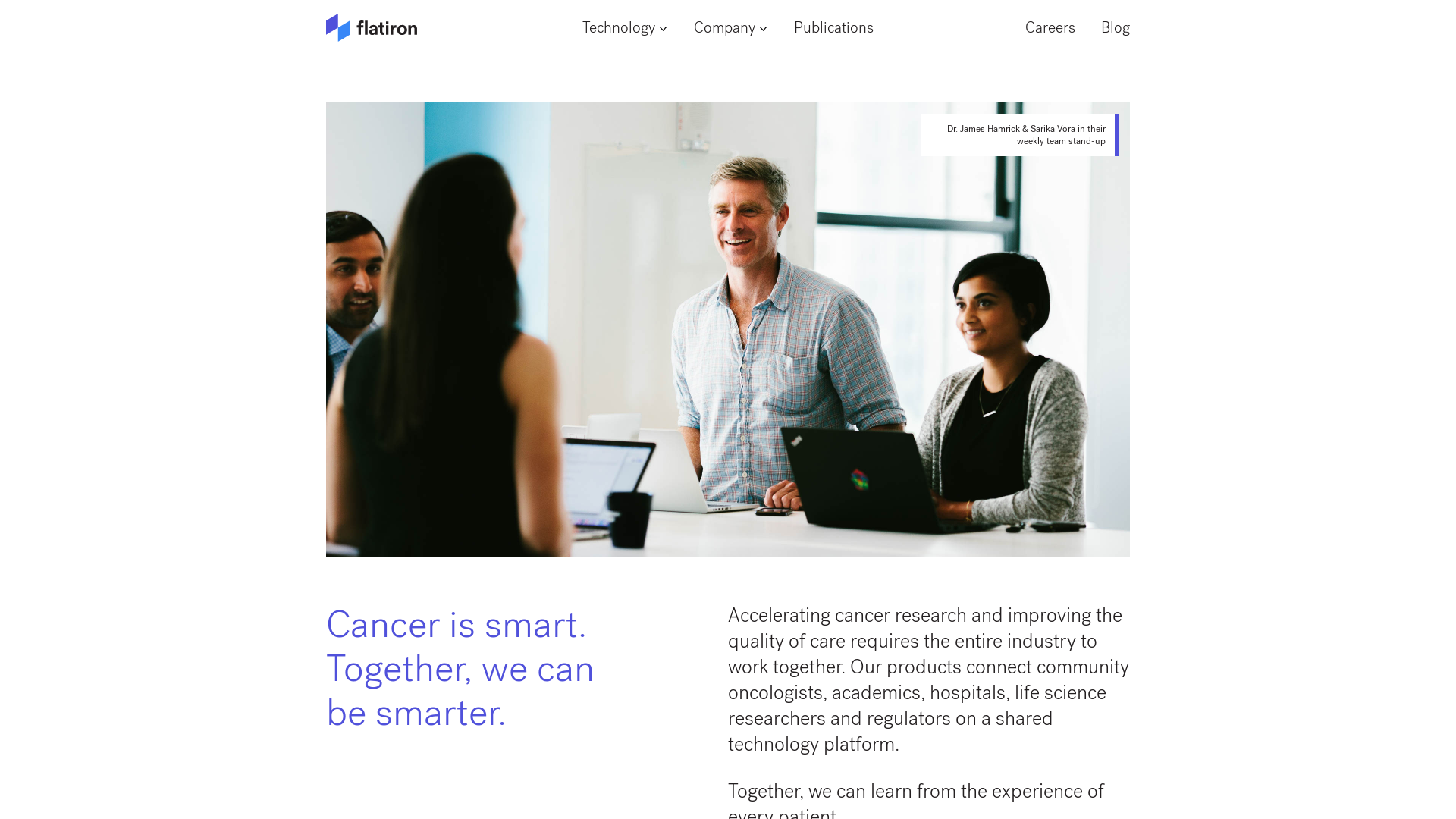Image resolution: width=1456 pixels, height=819 pixels.
Task: Click the flatiron wordmark text
Action: click(x=387, y=29)
